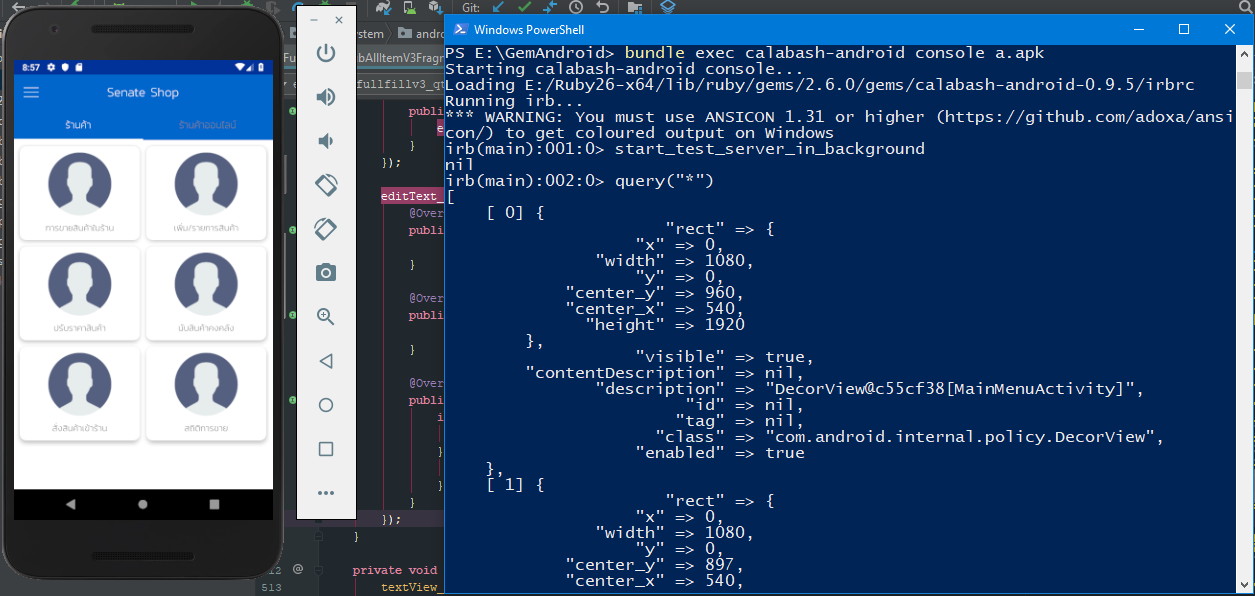This screenshot has height=596, width=1255.
Task: Expand more emulator options via ellipsis
Action: [x=325, y=492]
